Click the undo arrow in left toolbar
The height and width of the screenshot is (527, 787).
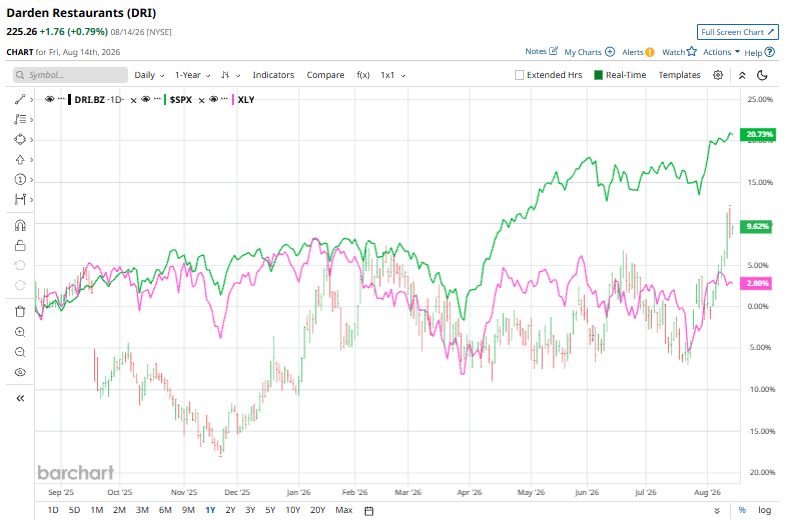coord(20,265)
